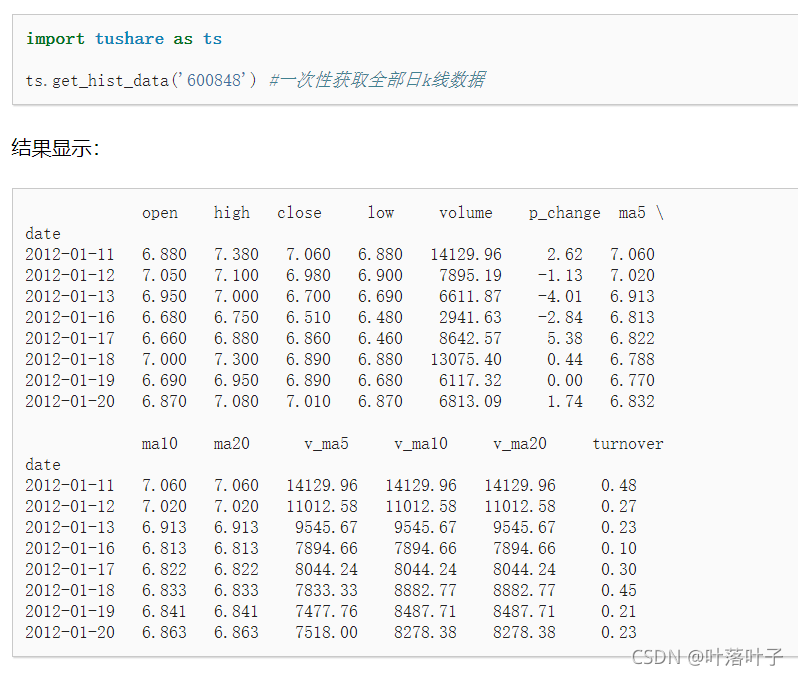The width and height of the screenshot is (798, 675).
Task: Click the comment '#一次性获取全部日k线数据'
Action: pos(377,80)
